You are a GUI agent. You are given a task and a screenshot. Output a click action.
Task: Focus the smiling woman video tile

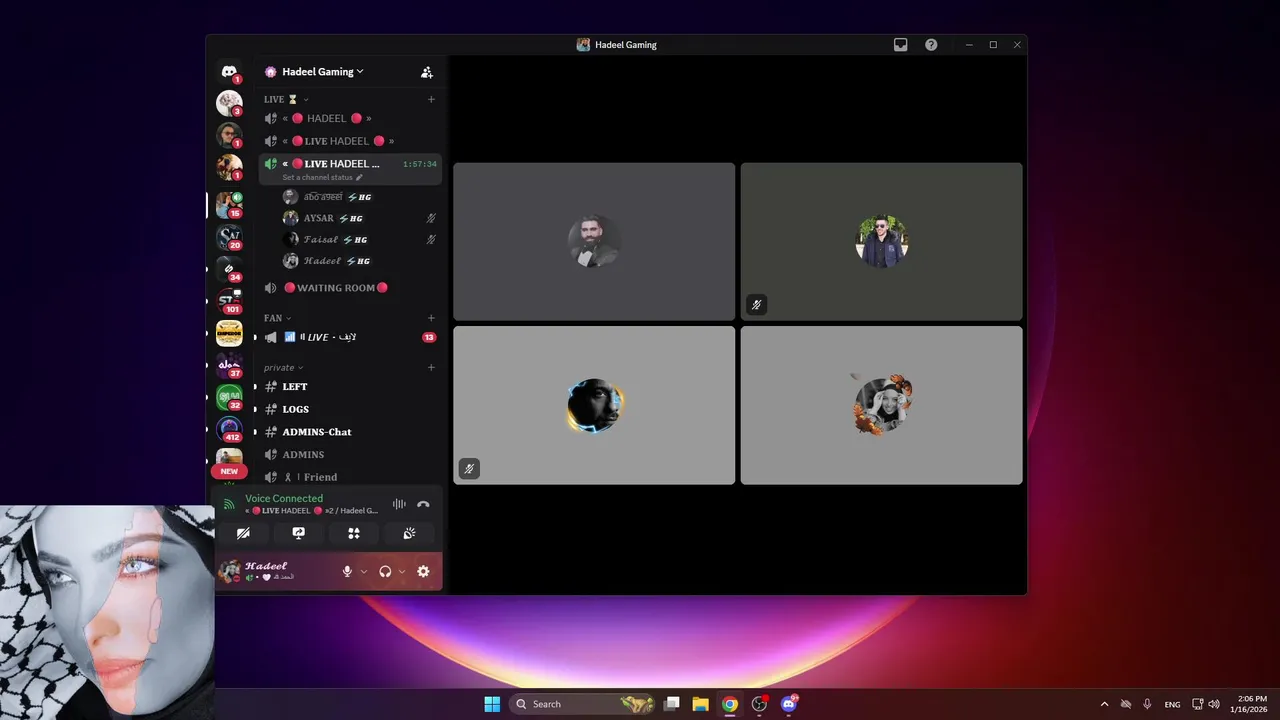point(881,405)
